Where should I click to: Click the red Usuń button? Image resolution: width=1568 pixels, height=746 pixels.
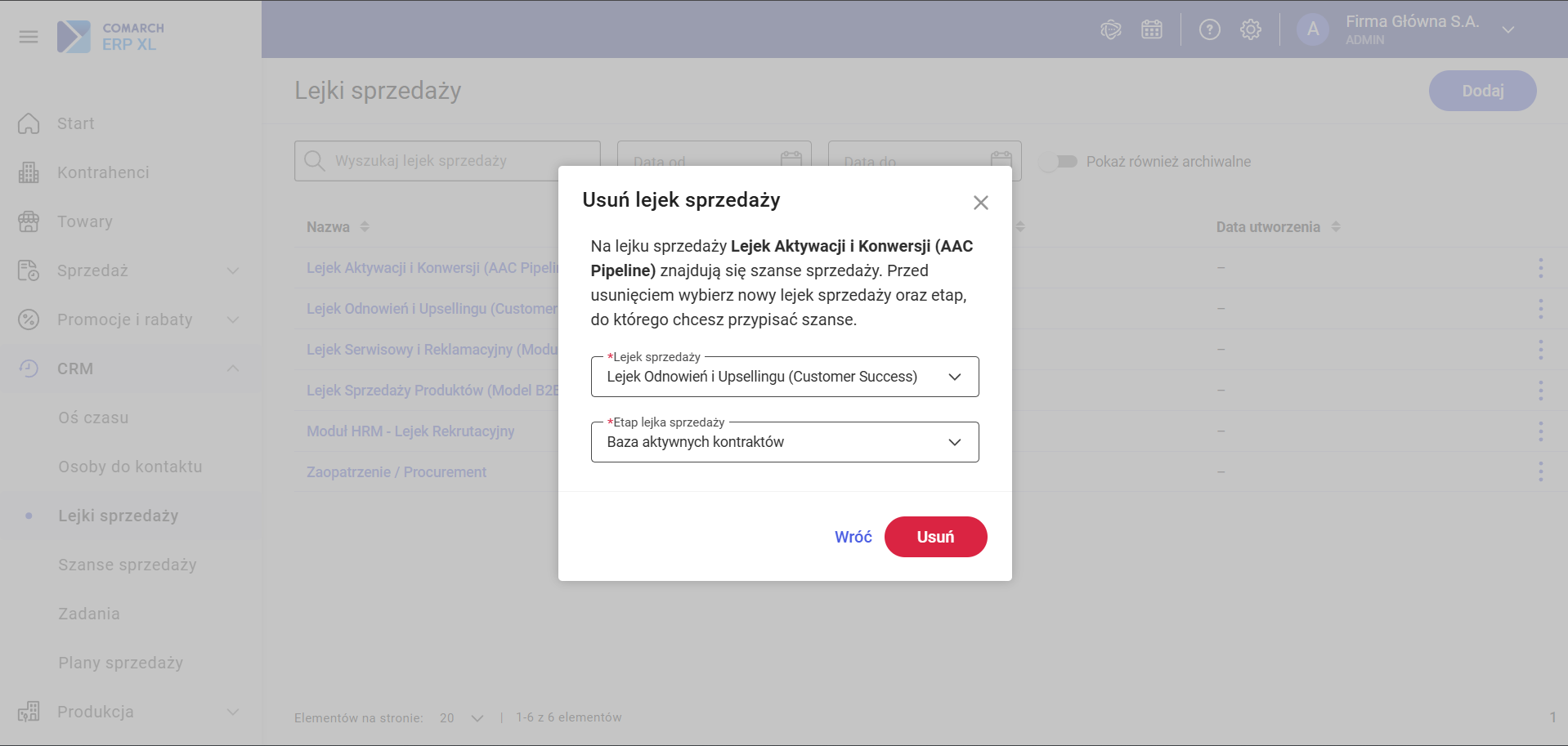(x=935, y=537)
